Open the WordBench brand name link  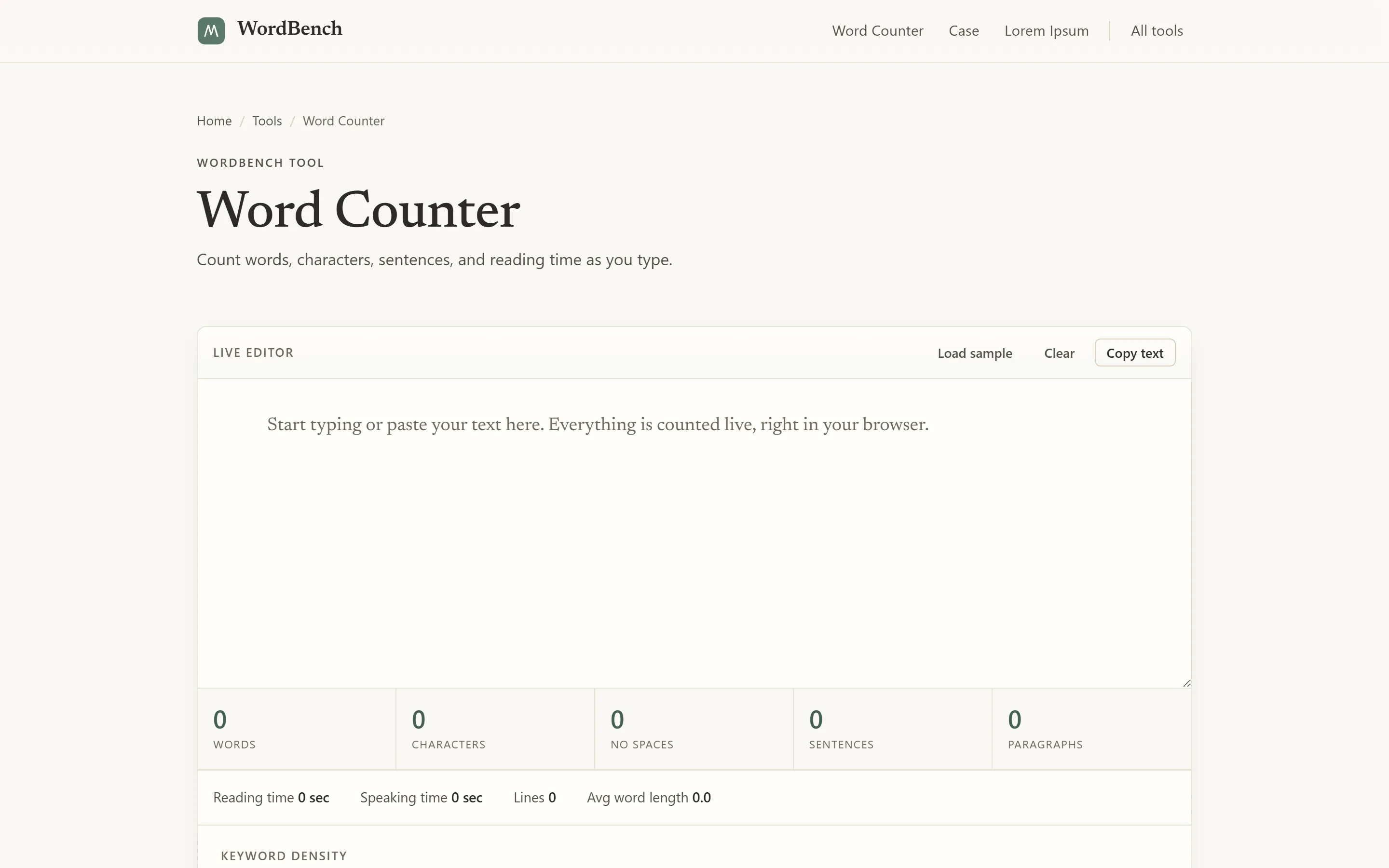pos(289,29)
